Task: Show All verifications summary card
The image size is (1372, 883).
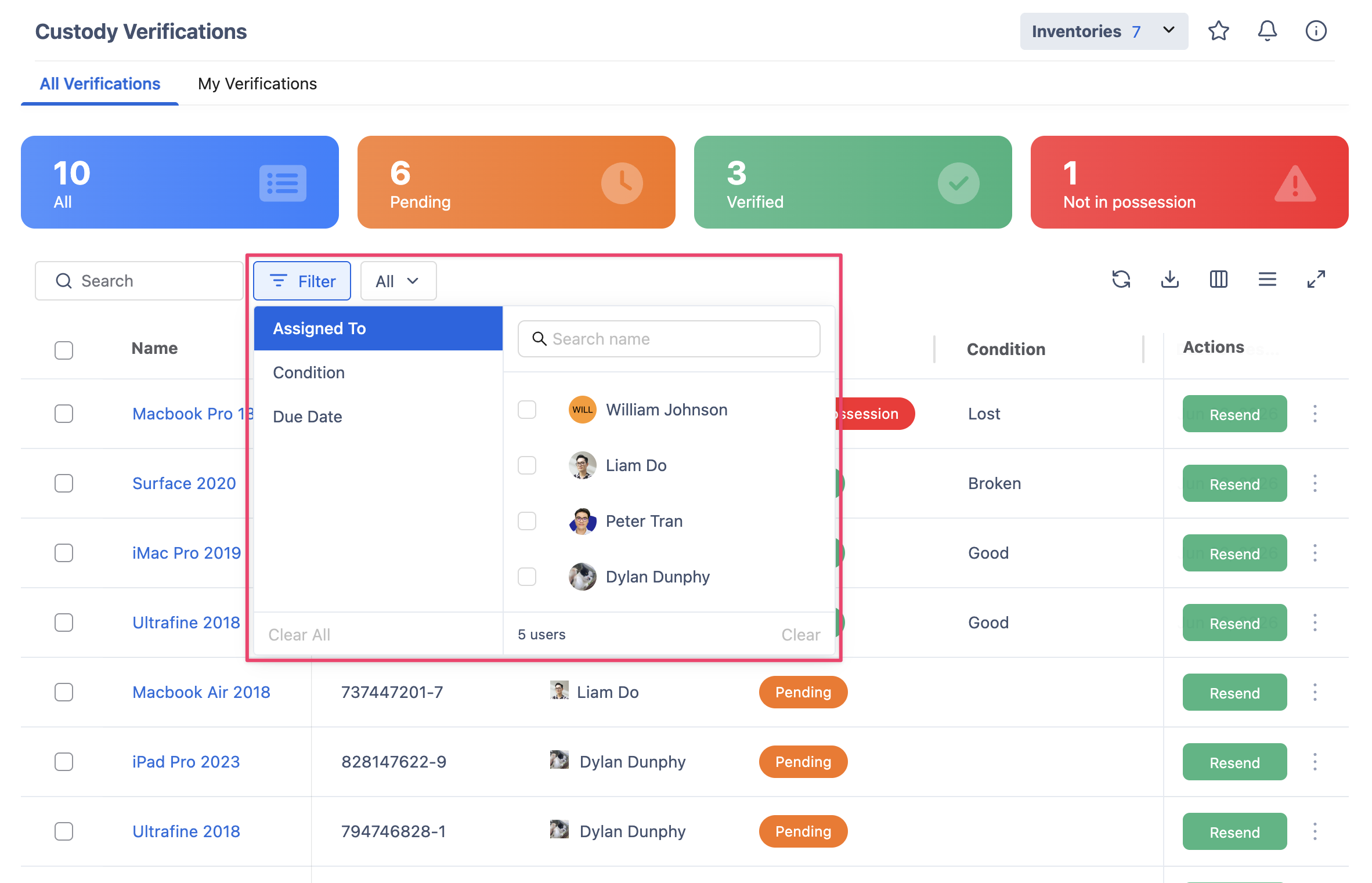Action: click(180, 182)
